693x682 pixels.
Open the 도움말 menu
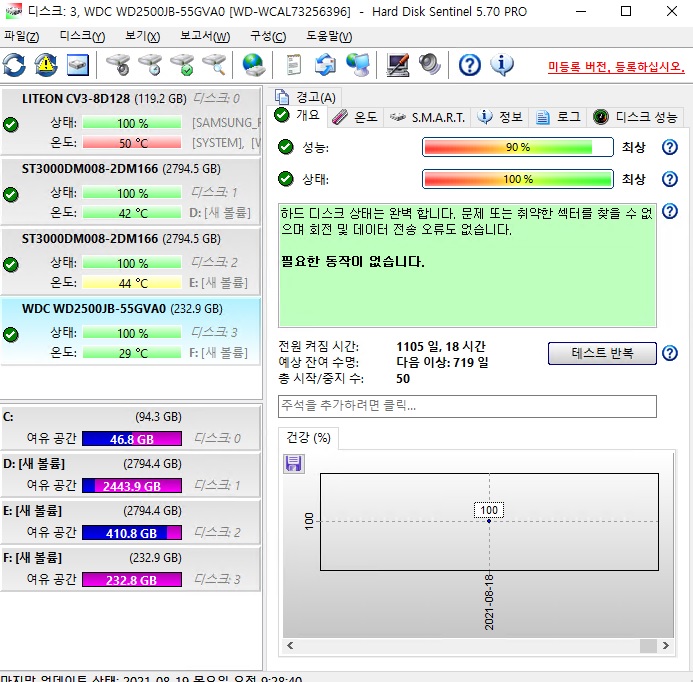coord(329,36)
